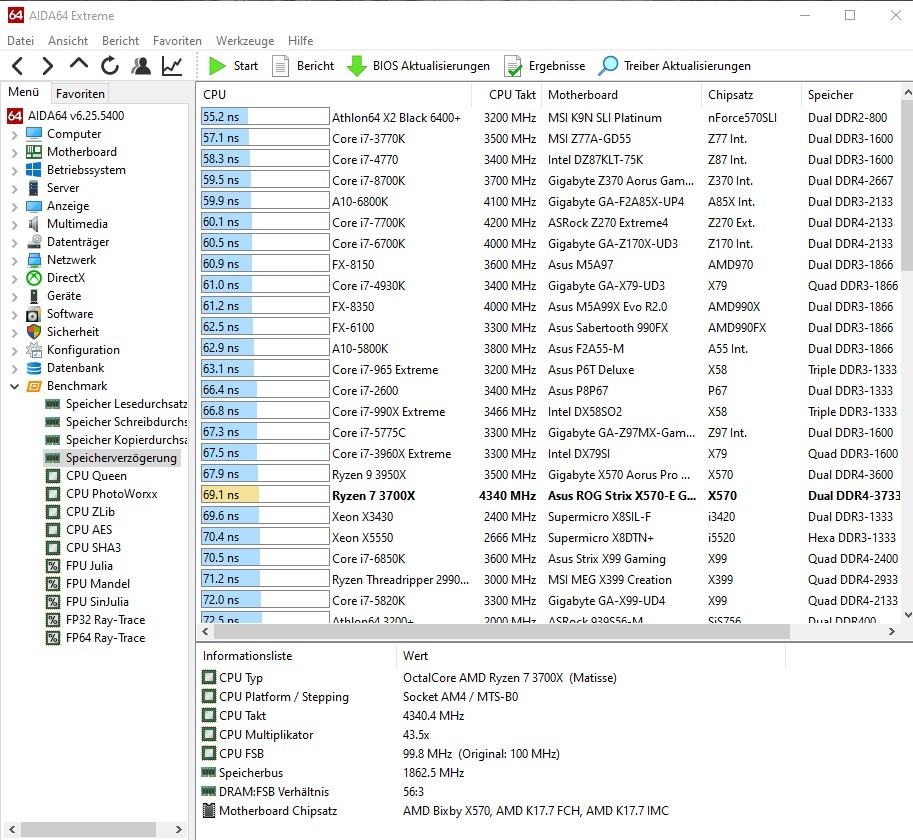Select the Ryzen 7 3700X result row

point(550,496)
